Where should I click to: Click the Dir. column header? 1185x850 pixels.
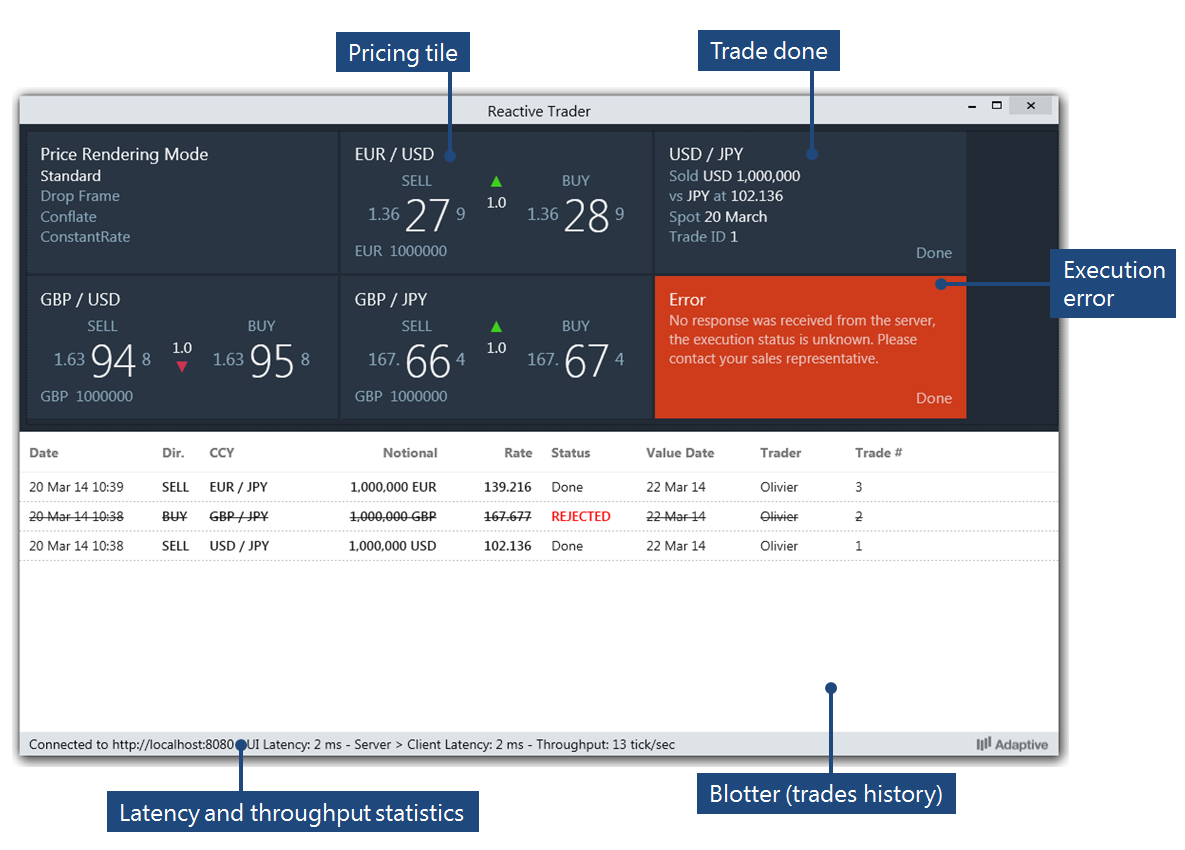tap(173, 453)
